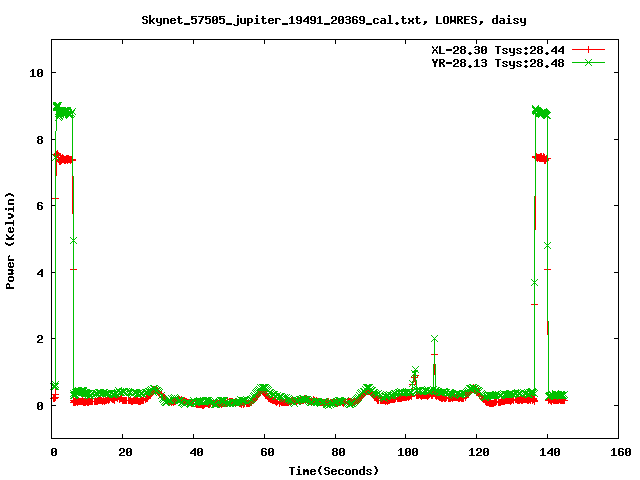Click the y-axis tick label 4
This screenshot has width=640, height=480.
coord(40,273)
